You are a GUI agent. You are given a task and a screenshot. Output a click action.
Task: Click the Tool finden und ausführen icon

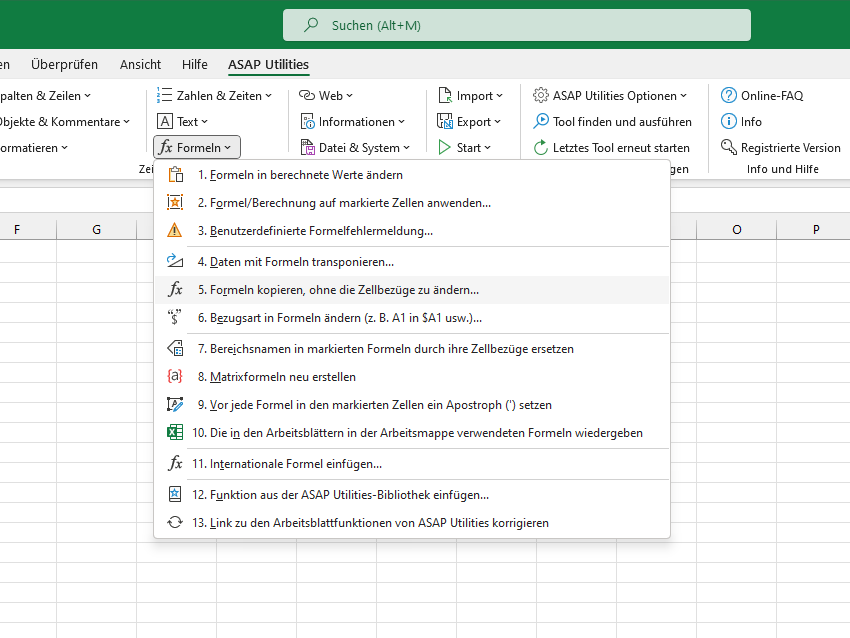click(x=540, y=121)
